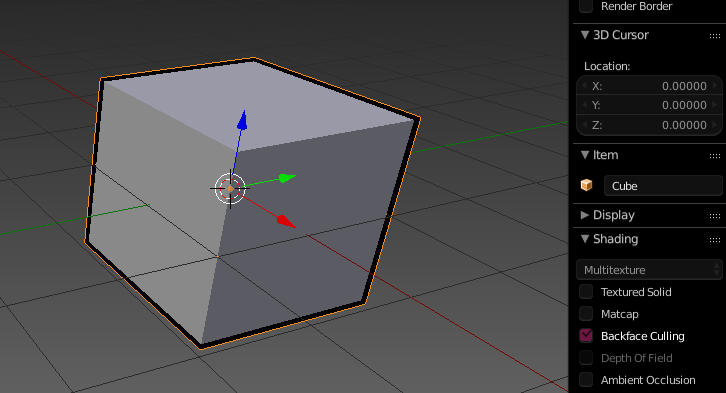
Task: Collapse the Shading panel
Action: point(585,239)
